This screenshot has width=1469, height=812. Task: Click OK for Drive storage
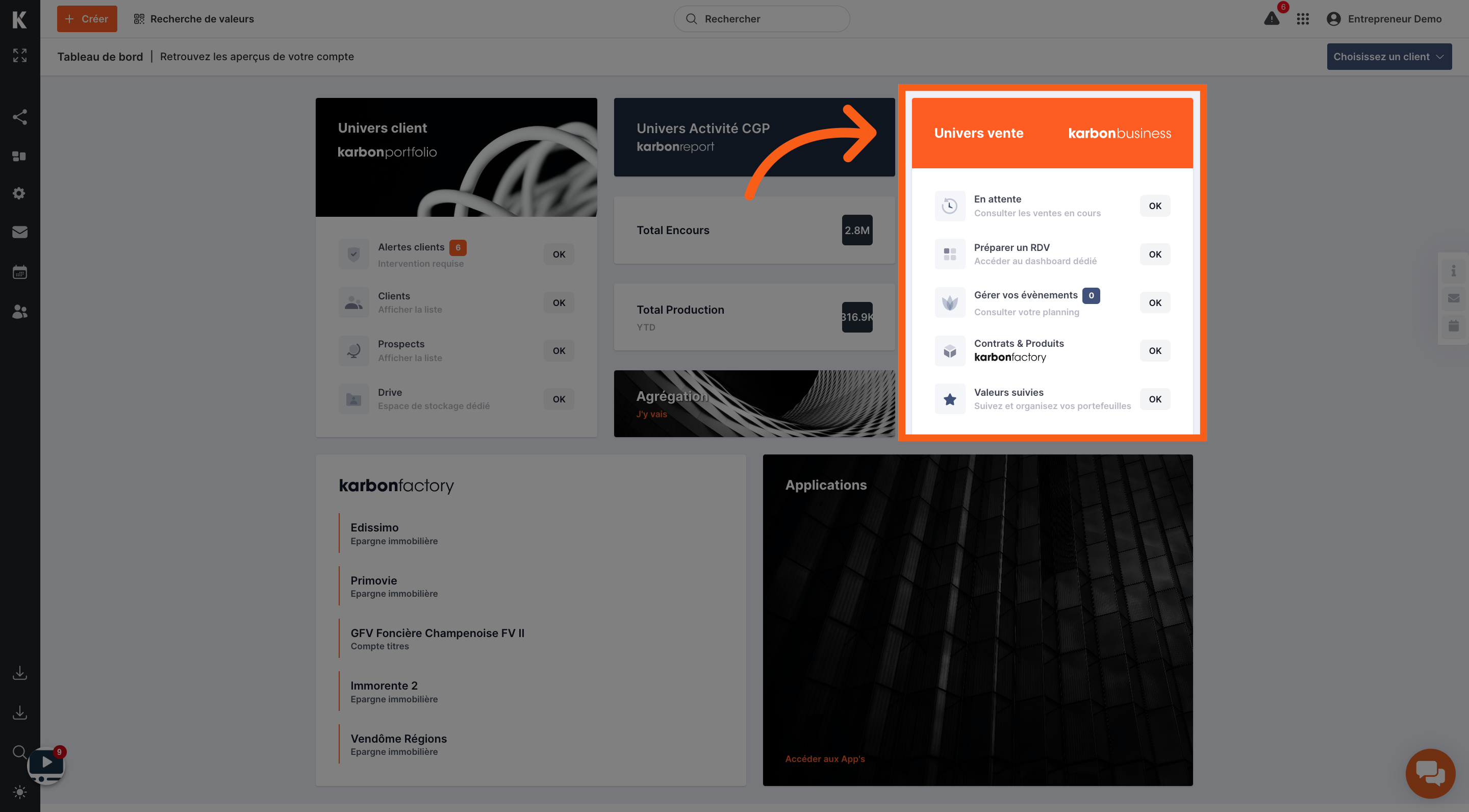[x=559, y=399]
